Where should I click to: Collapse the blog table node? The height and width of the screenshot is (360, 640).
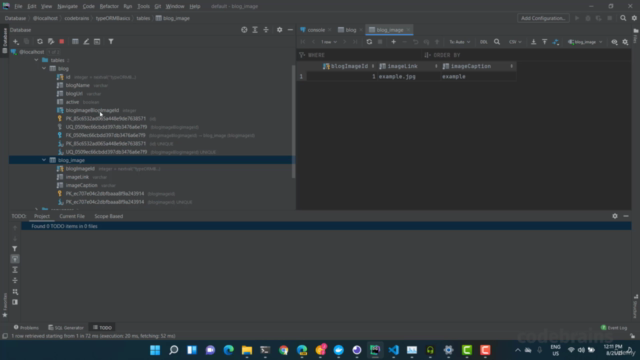(44, 69)
